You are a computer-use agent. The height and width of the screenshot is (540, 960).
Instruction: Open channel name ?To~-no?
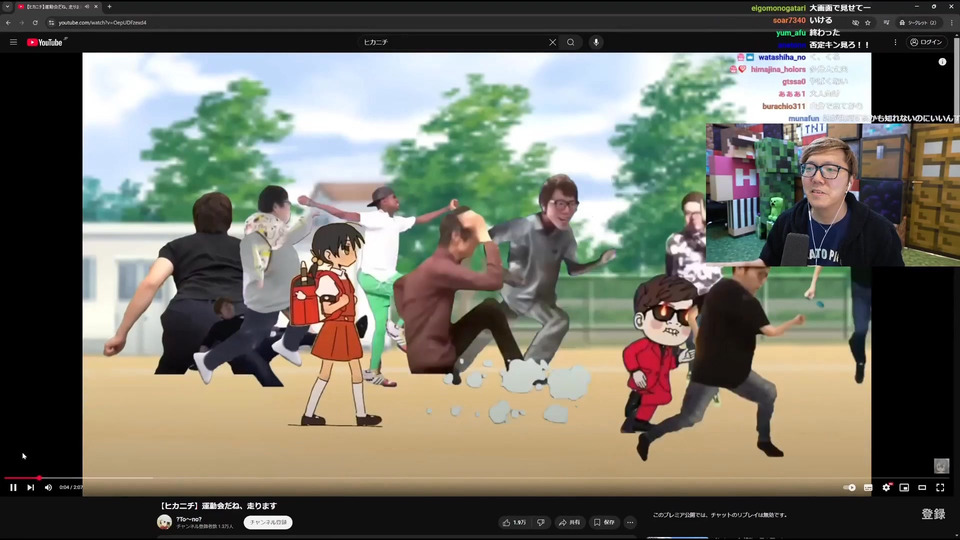pos(189,519)
